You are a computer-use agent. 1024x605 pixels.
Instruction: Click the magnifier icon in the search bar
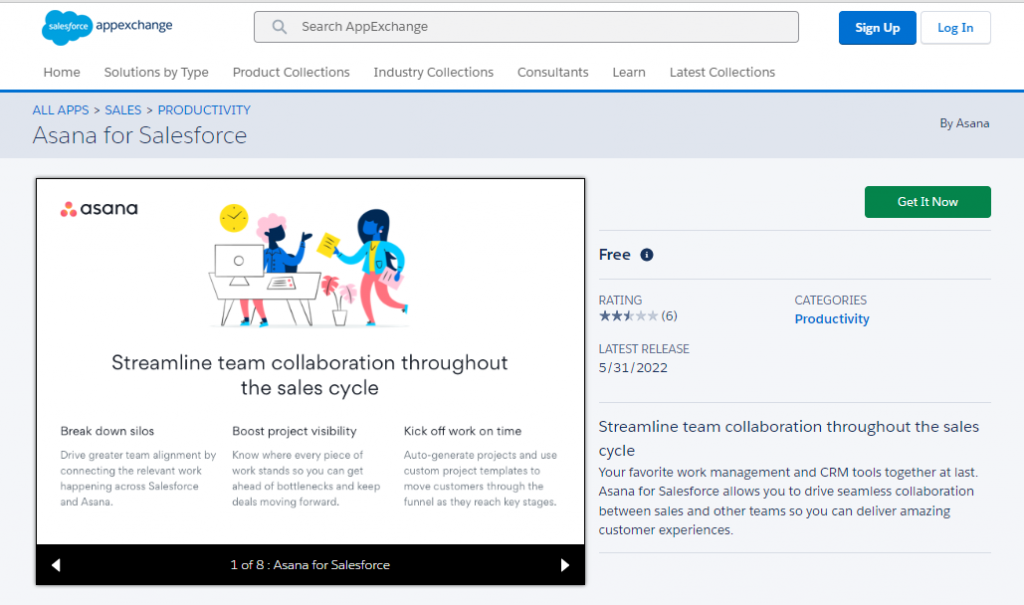278,26
